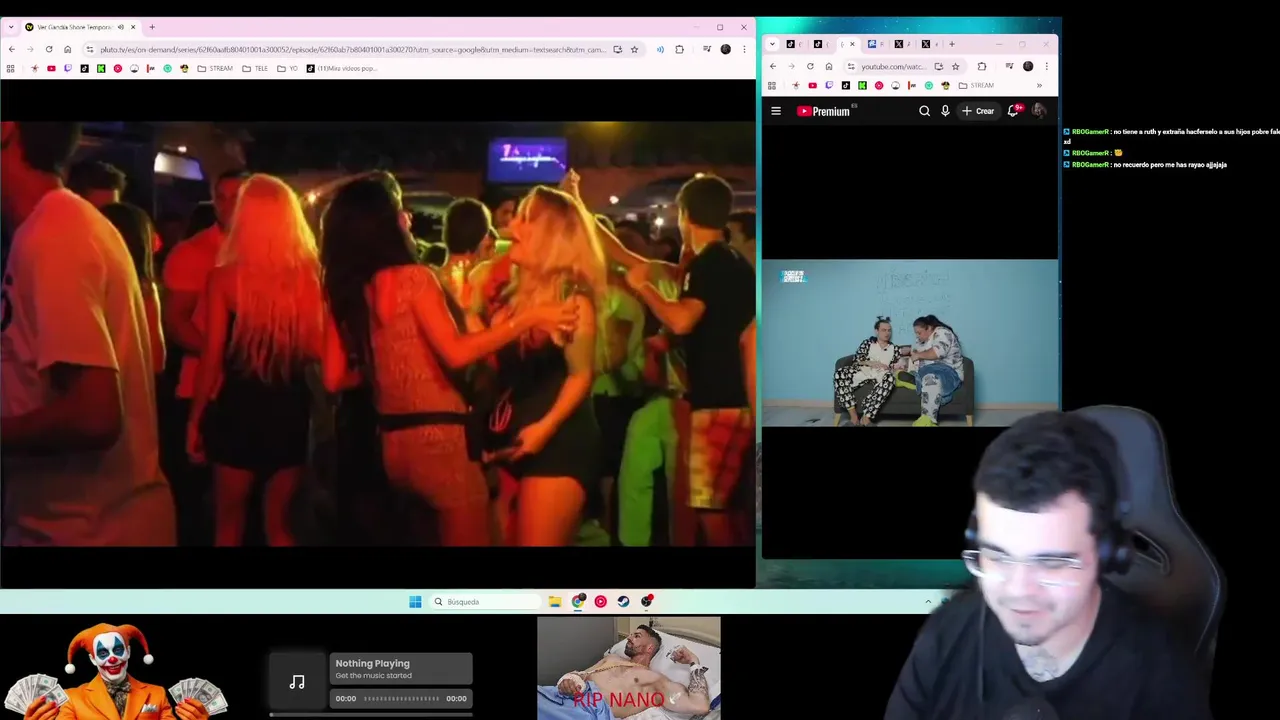Bookmark the Pluto TV page with star icon

(634, 49)
